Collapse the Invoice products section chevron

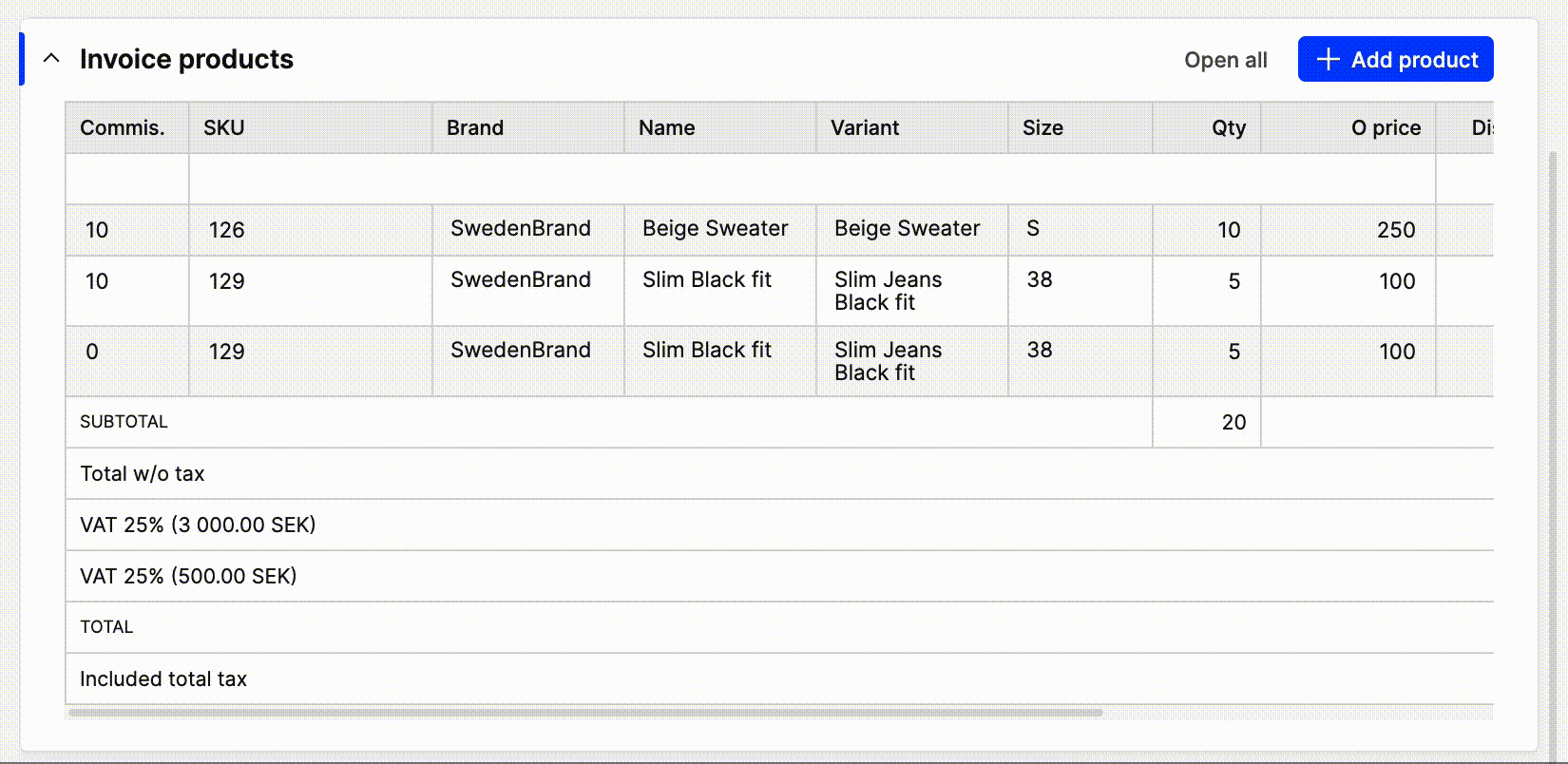pyautogui.click(x=51, y=59)
